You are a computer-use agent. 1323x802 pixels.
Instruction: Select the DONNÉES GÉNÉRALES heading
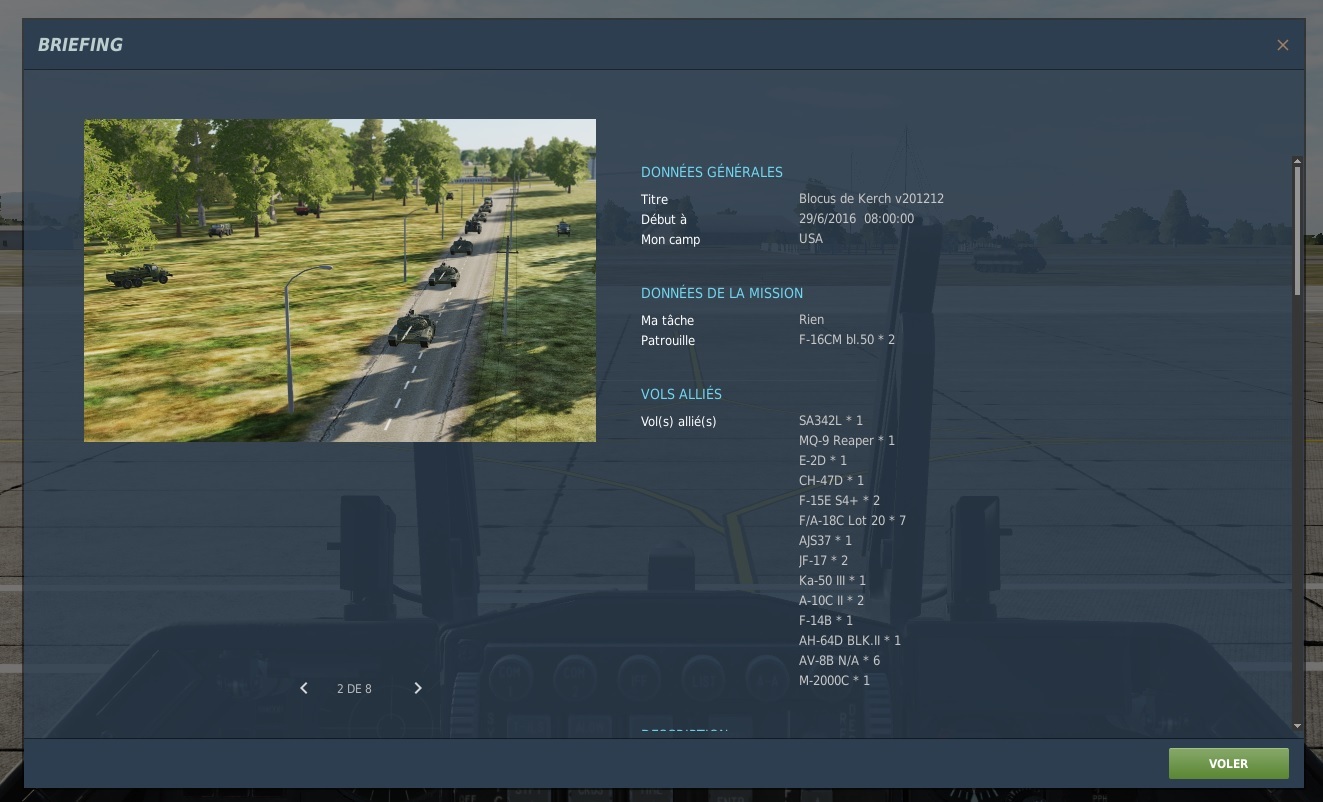[x=712, y=172]
